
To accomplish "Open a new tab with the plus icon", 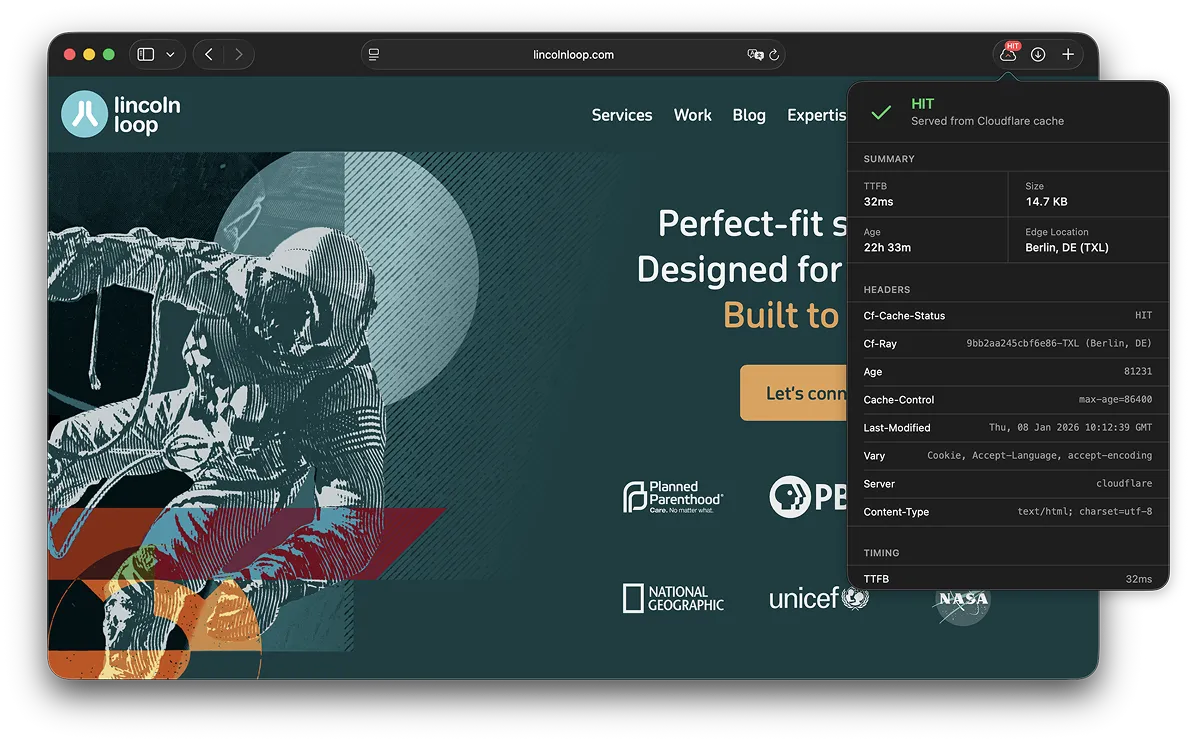I will pyautogui.click(x=1068, y=54).
